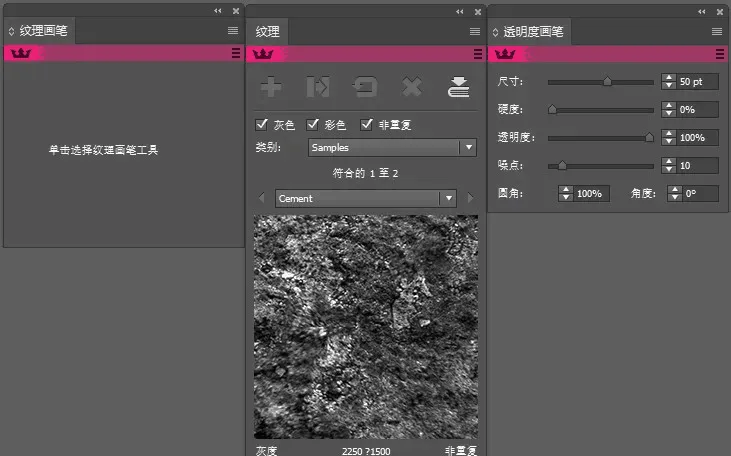Click the texture import icon beside plus
This screenshot has width=731, height=456.
[x=318, y=87]
